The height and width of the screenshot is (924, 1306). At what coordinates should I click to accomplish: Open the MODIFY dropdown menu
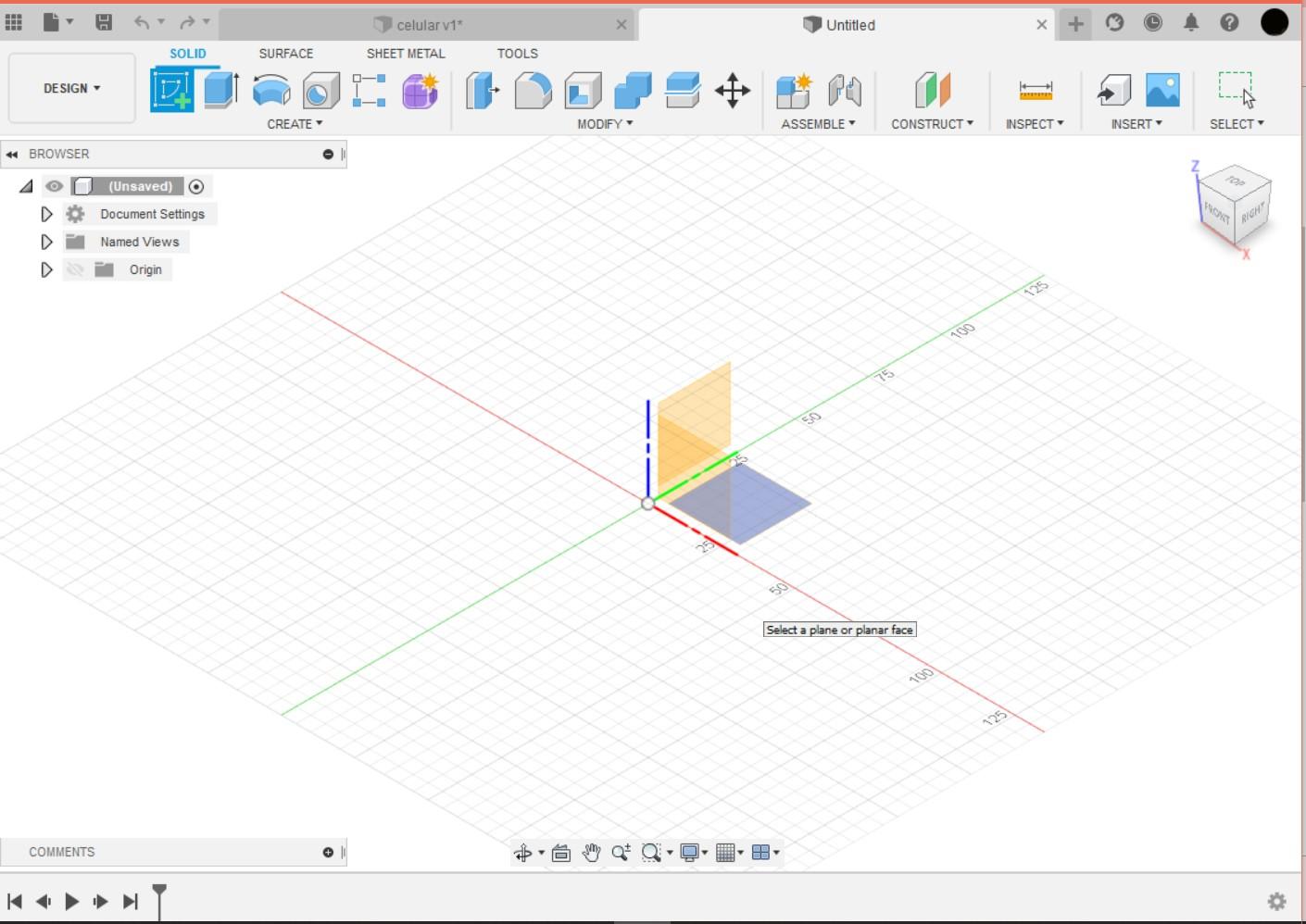pos(605,124)
